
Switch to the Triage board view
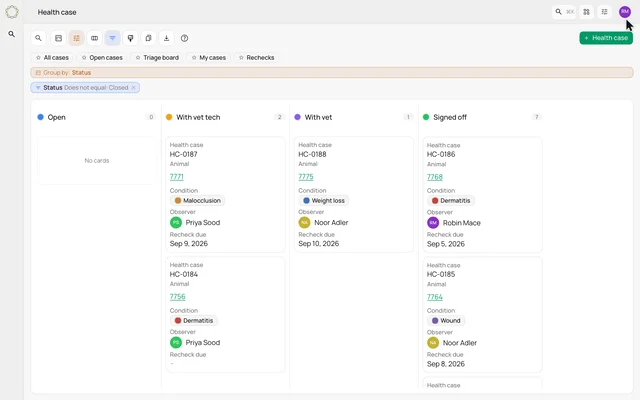pyautogui.click(x=157, y=58)
